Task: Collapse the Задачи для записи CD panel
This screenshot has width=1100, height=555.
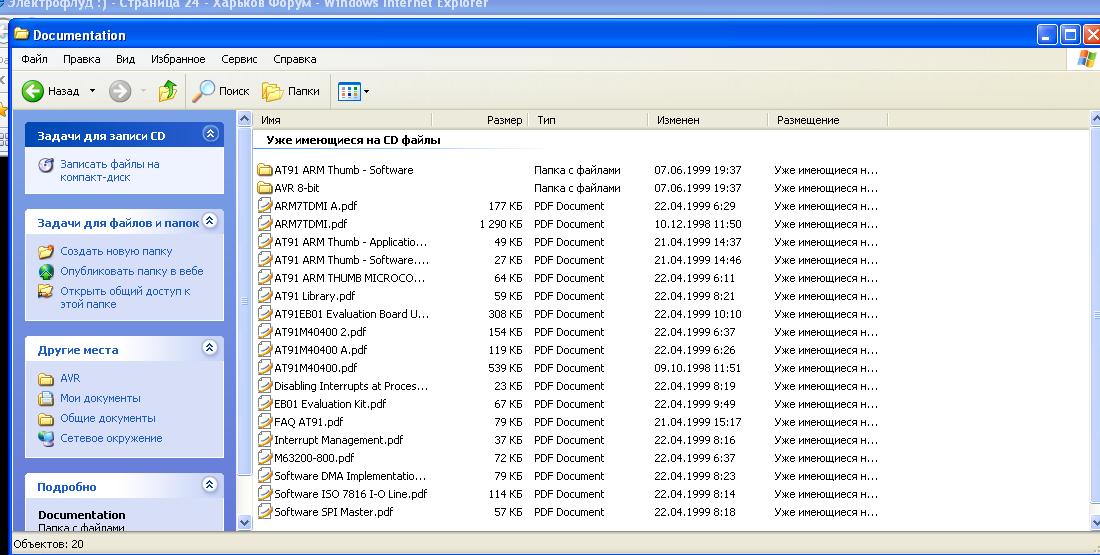Action: point(210,133)
